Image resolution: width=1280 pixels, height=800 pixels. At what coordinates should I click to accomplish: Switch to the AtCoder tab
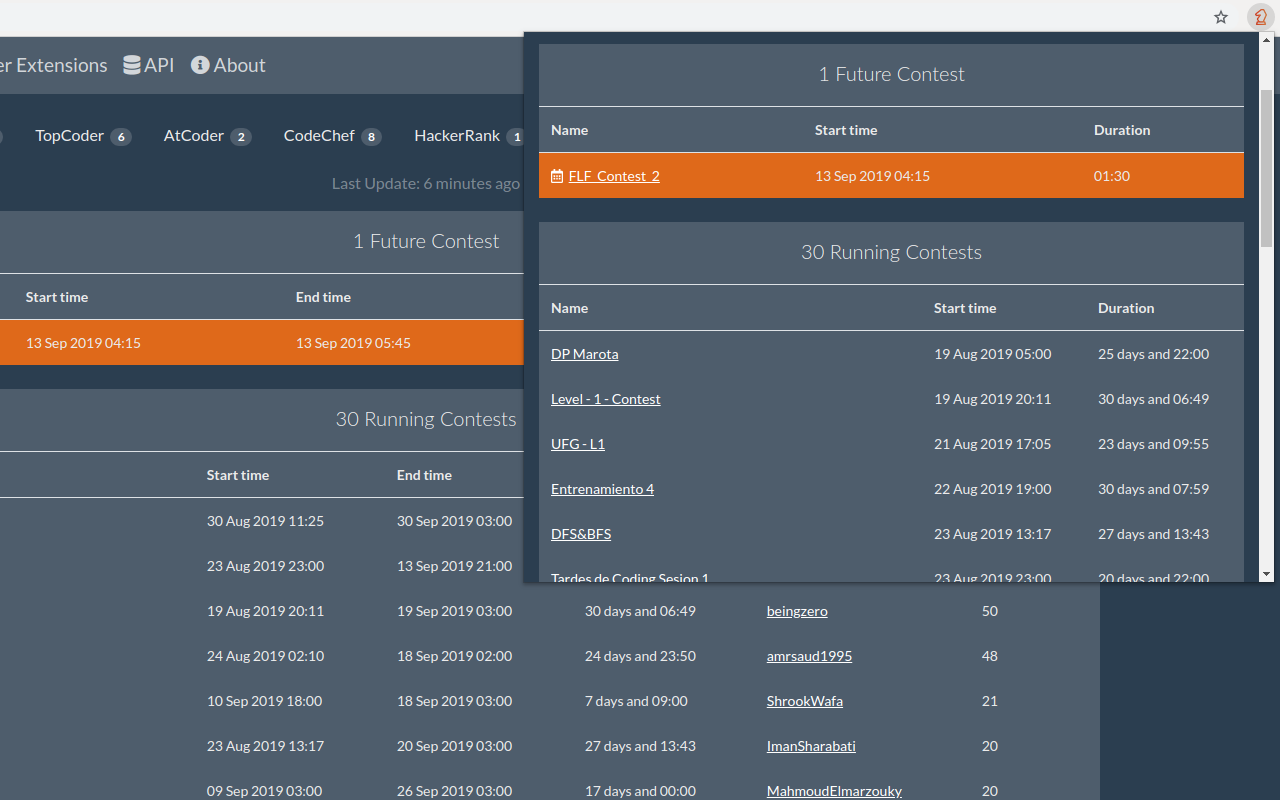pos(207,136)
